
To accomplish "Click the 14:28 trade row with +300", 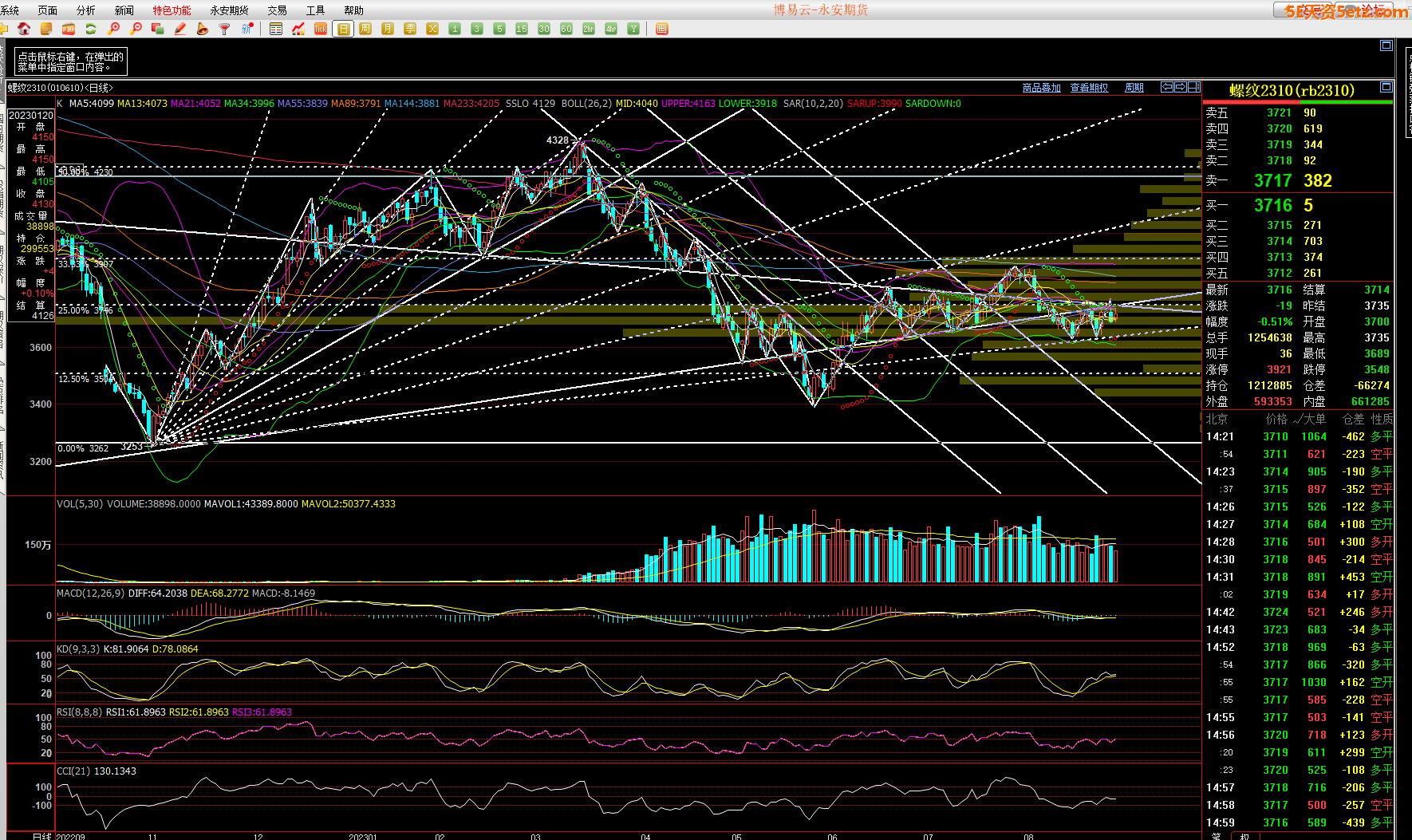I will coord(1298,542).
